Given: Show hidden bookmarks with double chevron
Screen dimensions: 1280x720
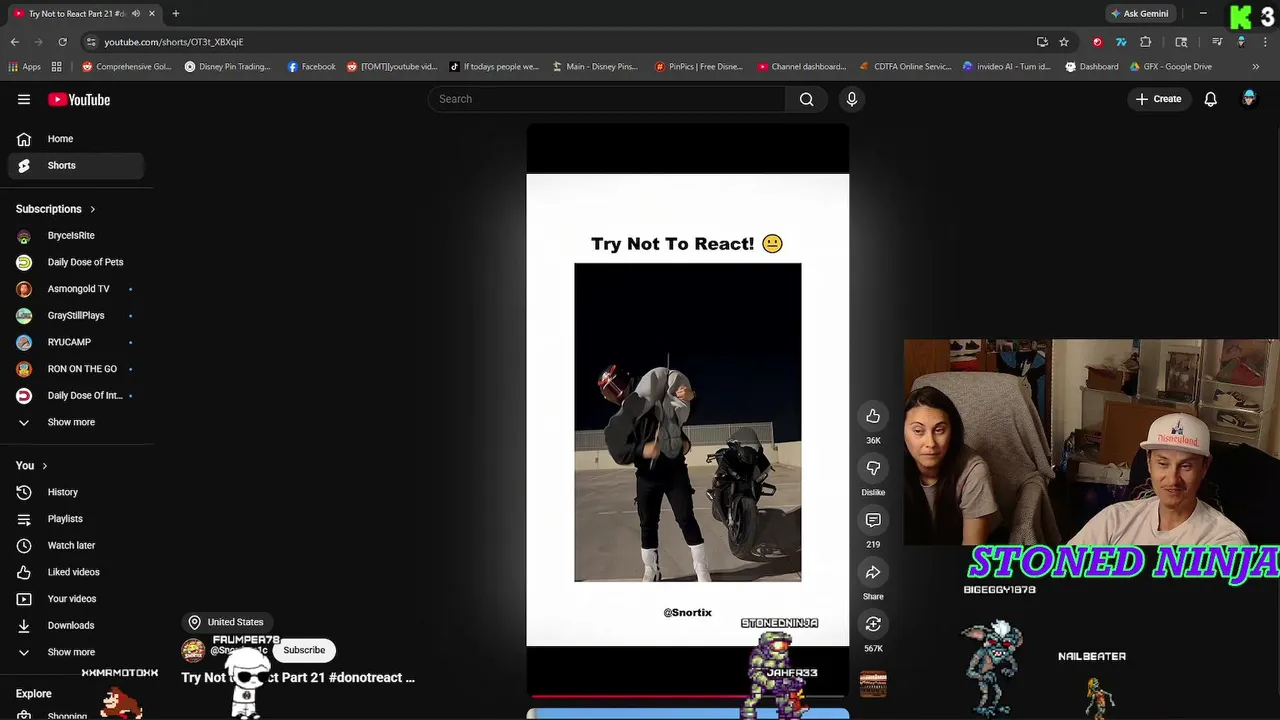Looking at the screenshot, I should point(1256,67).
